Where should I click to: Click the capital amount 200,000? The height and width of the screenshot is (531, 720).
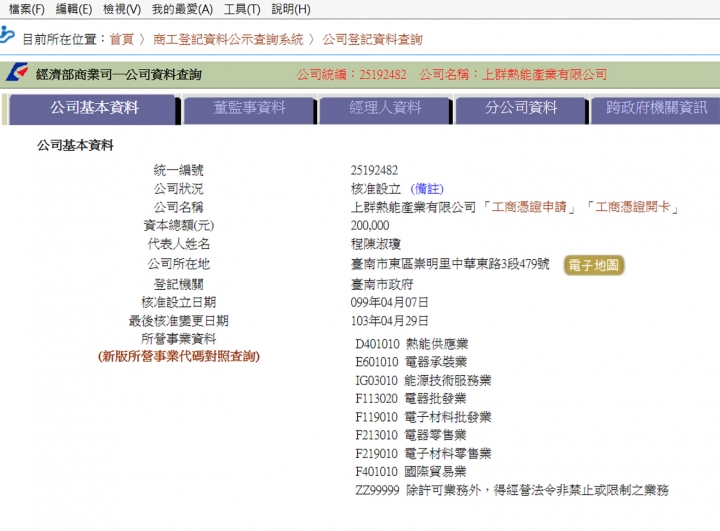click(x=370, y=226)
